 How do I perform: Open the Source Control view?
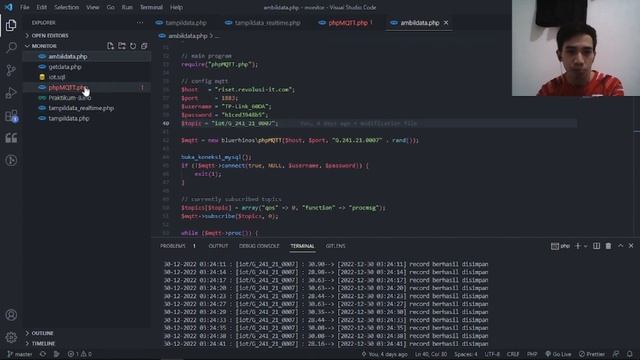click(x=11, y=70)
